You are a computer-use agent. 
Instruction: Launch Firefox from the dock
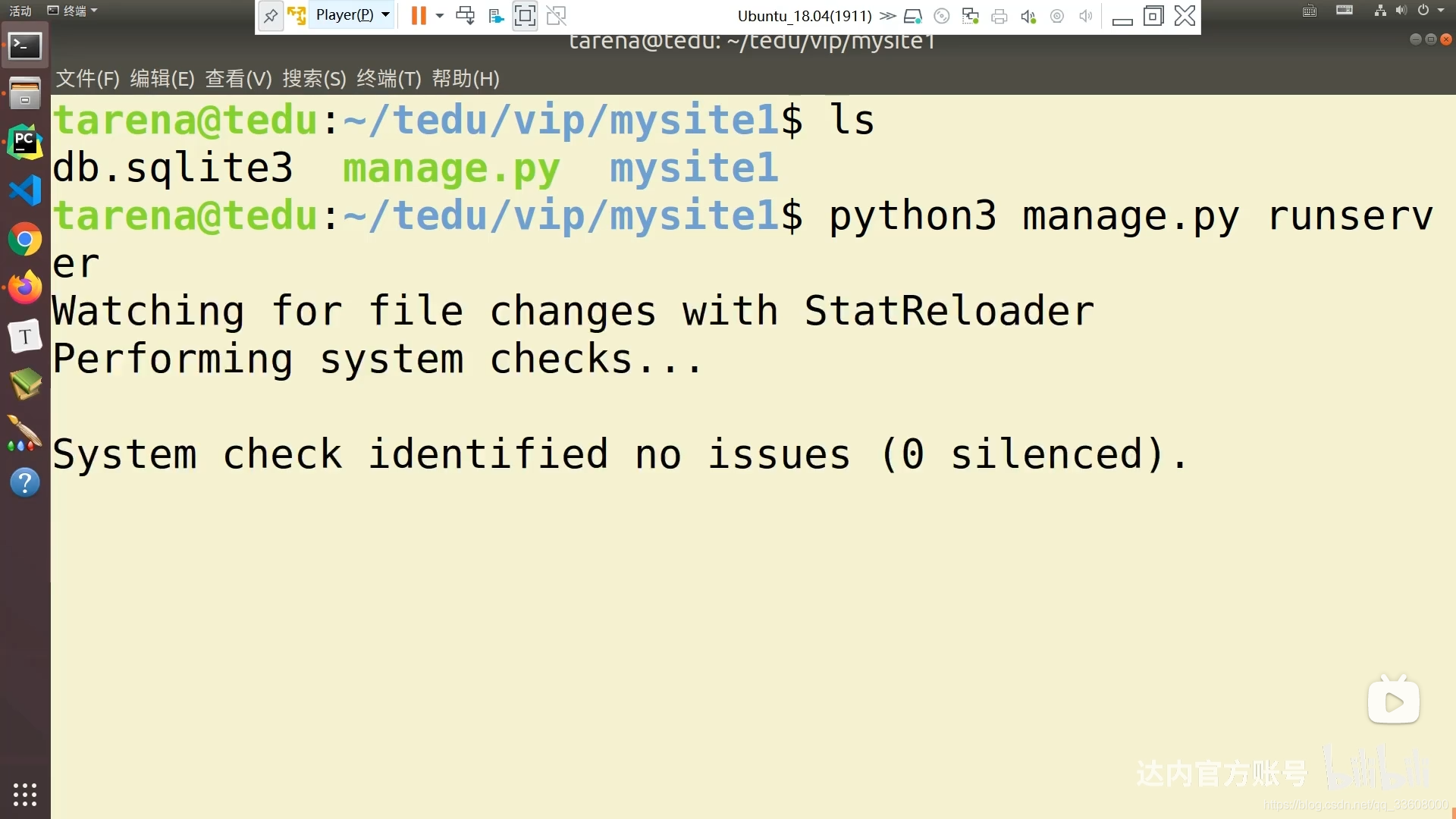(25, 287)
